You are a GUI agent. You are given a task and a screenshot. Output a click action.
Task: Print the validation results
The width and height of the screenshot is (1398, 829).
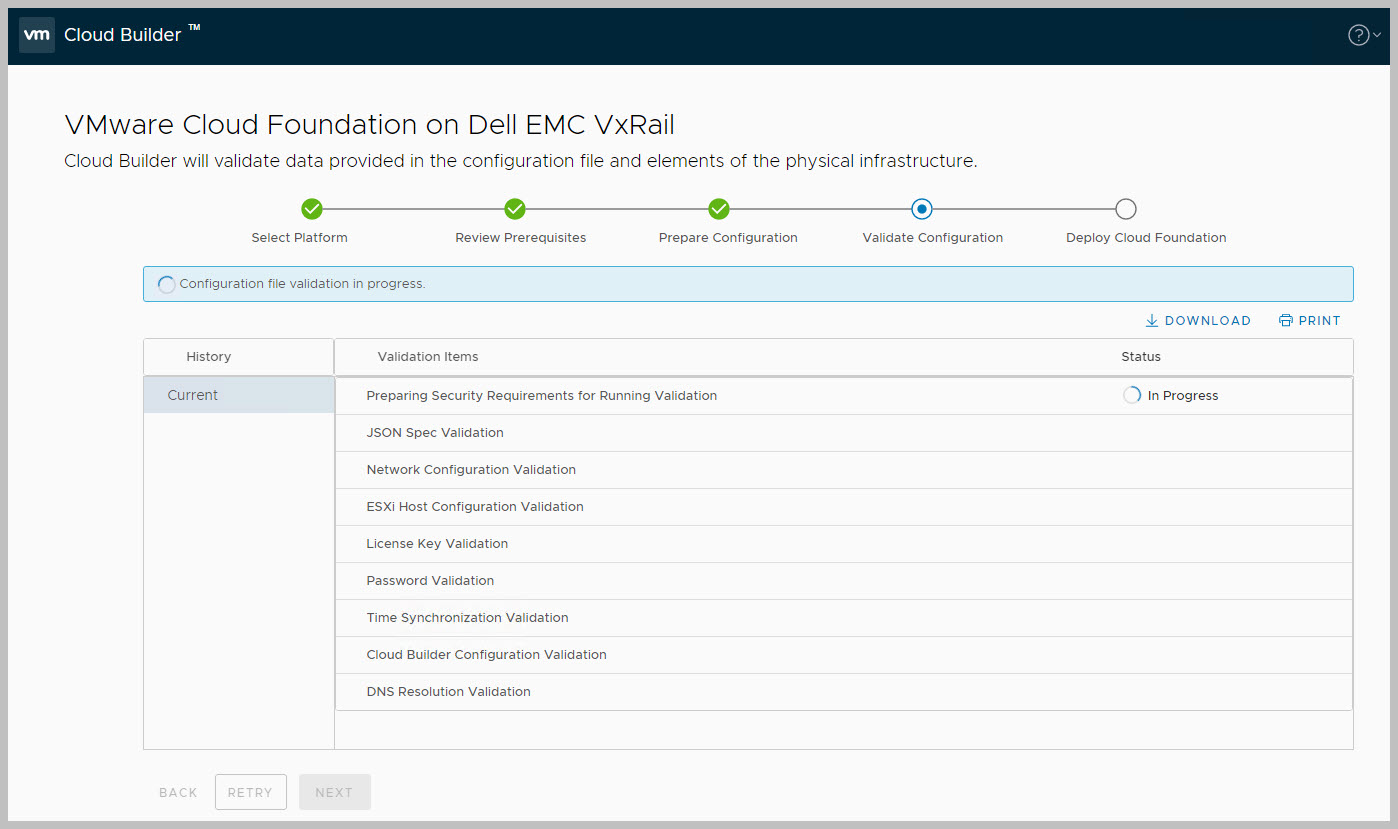click(1310, 321)
